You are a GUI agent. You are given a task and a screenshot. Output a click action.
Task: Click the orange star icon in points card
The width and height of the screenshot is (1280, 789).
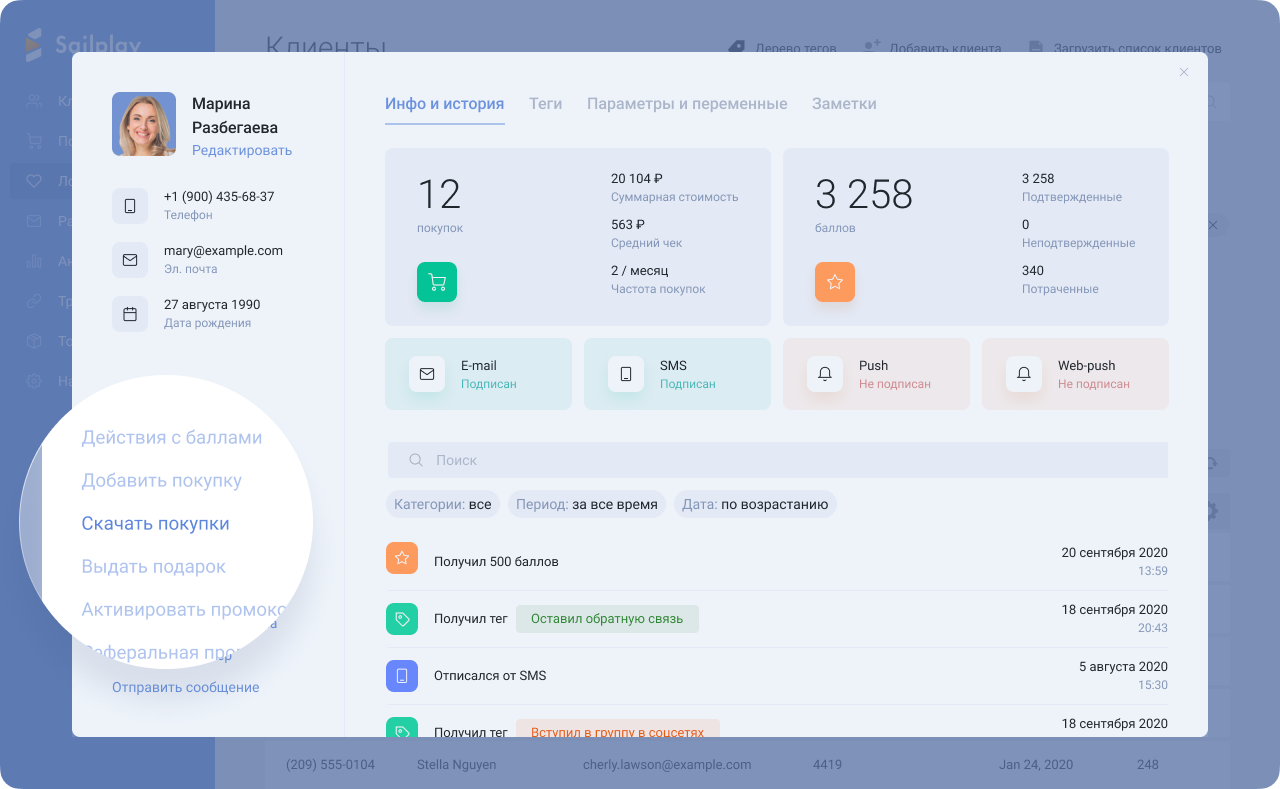pos(835,282)
